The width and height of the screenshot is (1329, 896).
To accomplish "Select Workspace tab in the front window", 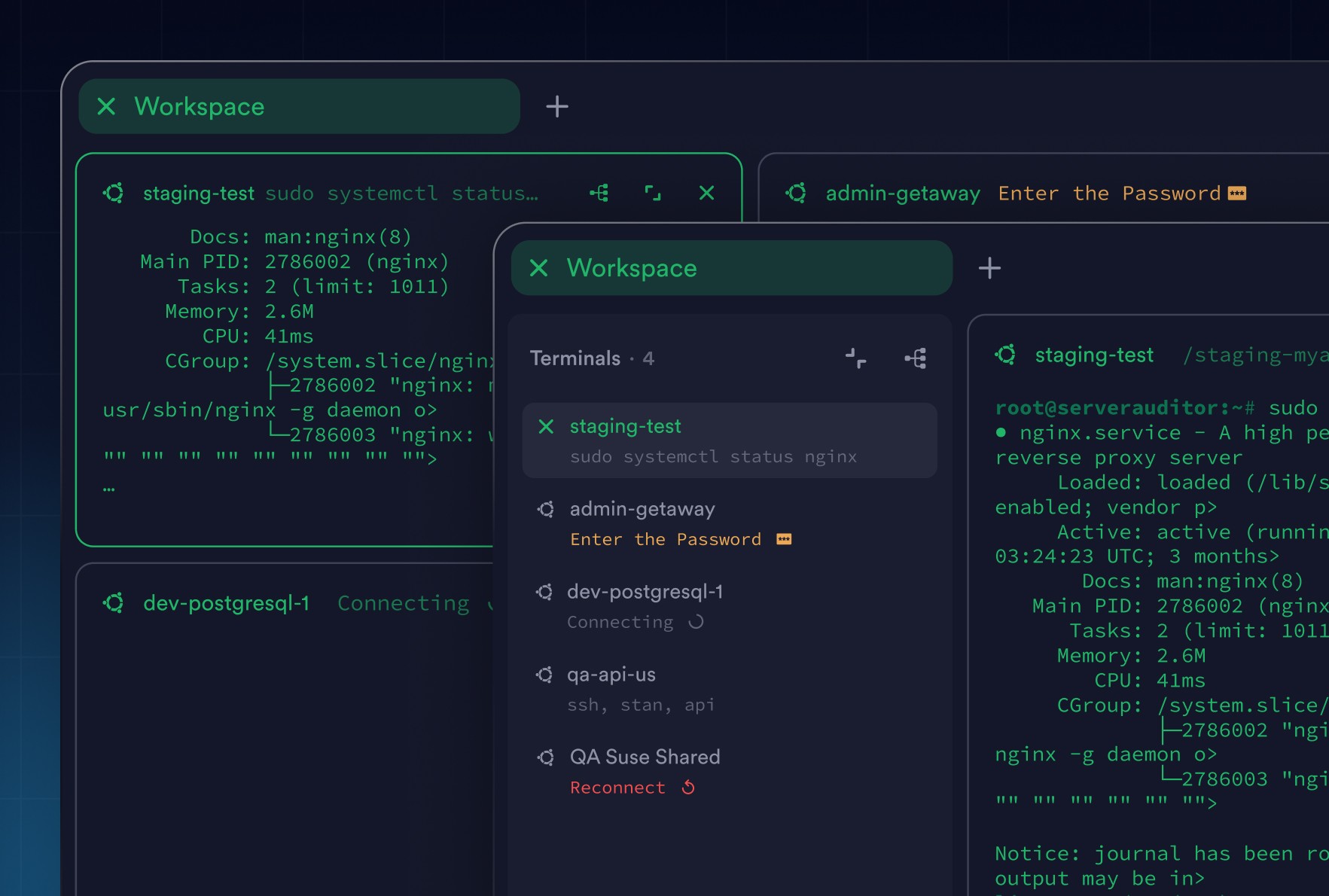I will pos(731,267).
